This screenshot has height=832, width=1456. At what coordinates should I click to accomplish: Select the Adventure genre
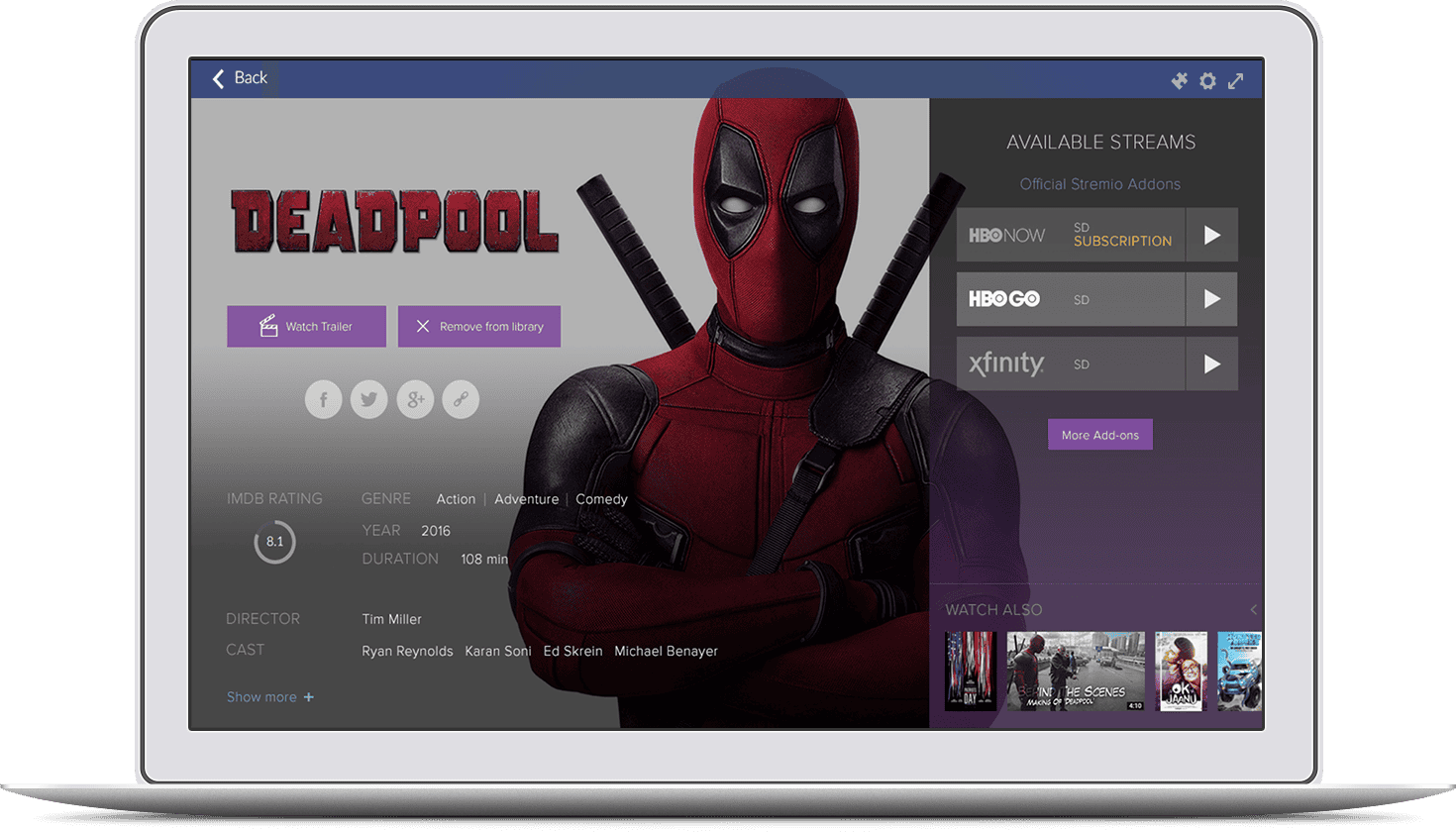click(526, 499)
